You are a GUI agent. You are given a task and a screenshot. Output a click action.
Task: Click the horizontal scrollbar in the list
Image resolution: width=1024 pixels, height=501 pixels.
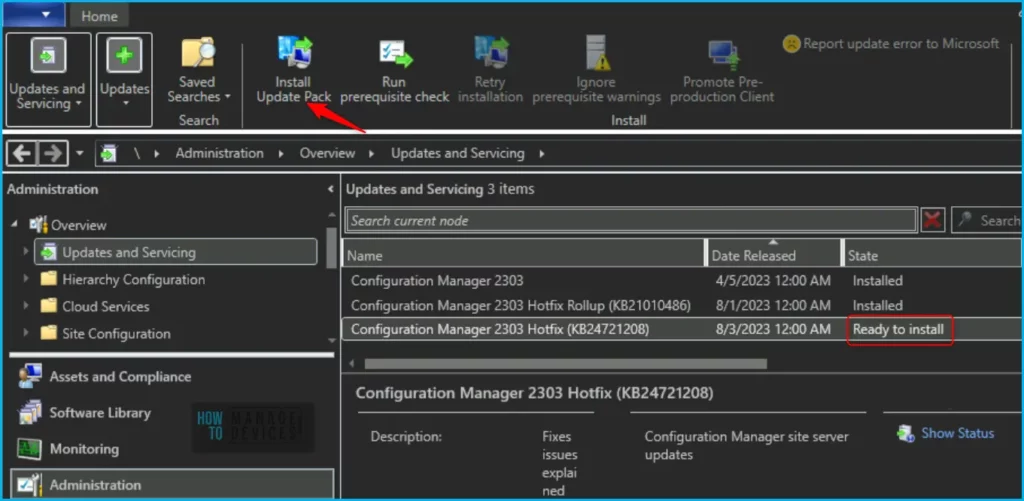566,364
